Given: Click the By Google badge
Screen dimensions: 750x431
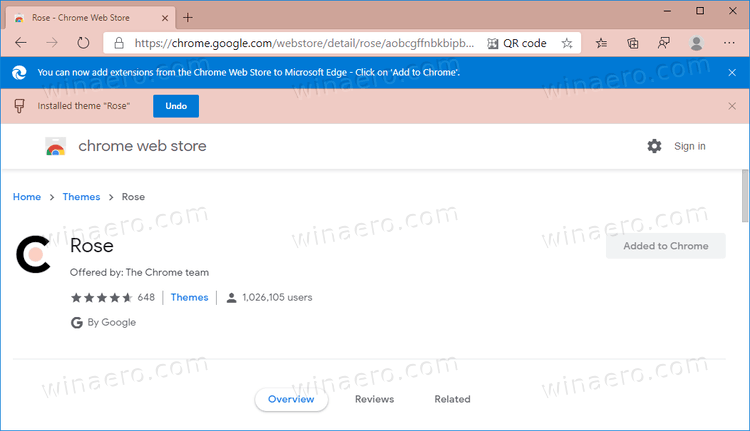Looking at the screenshot, I should pos(103,322).
